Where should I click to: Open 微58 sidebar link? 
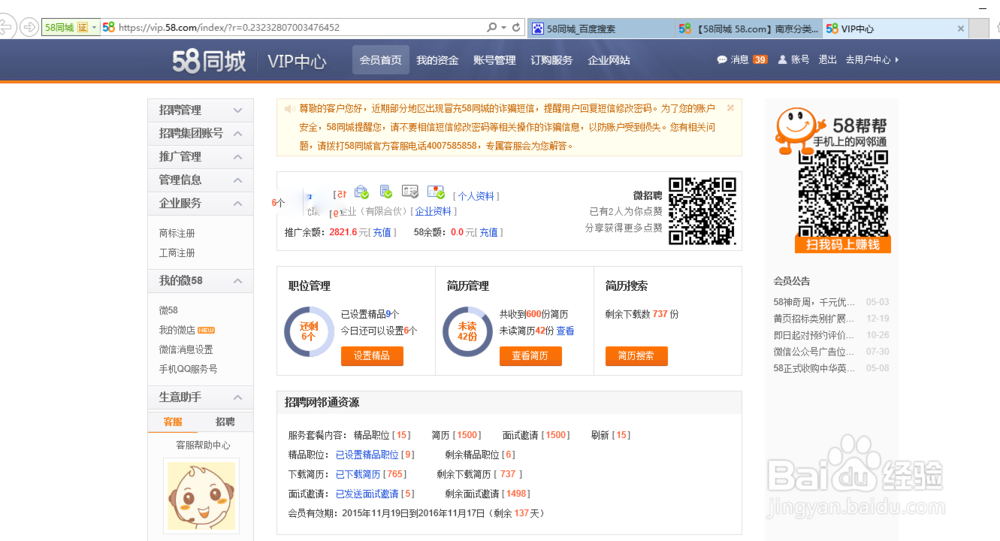tap(168, 310)
